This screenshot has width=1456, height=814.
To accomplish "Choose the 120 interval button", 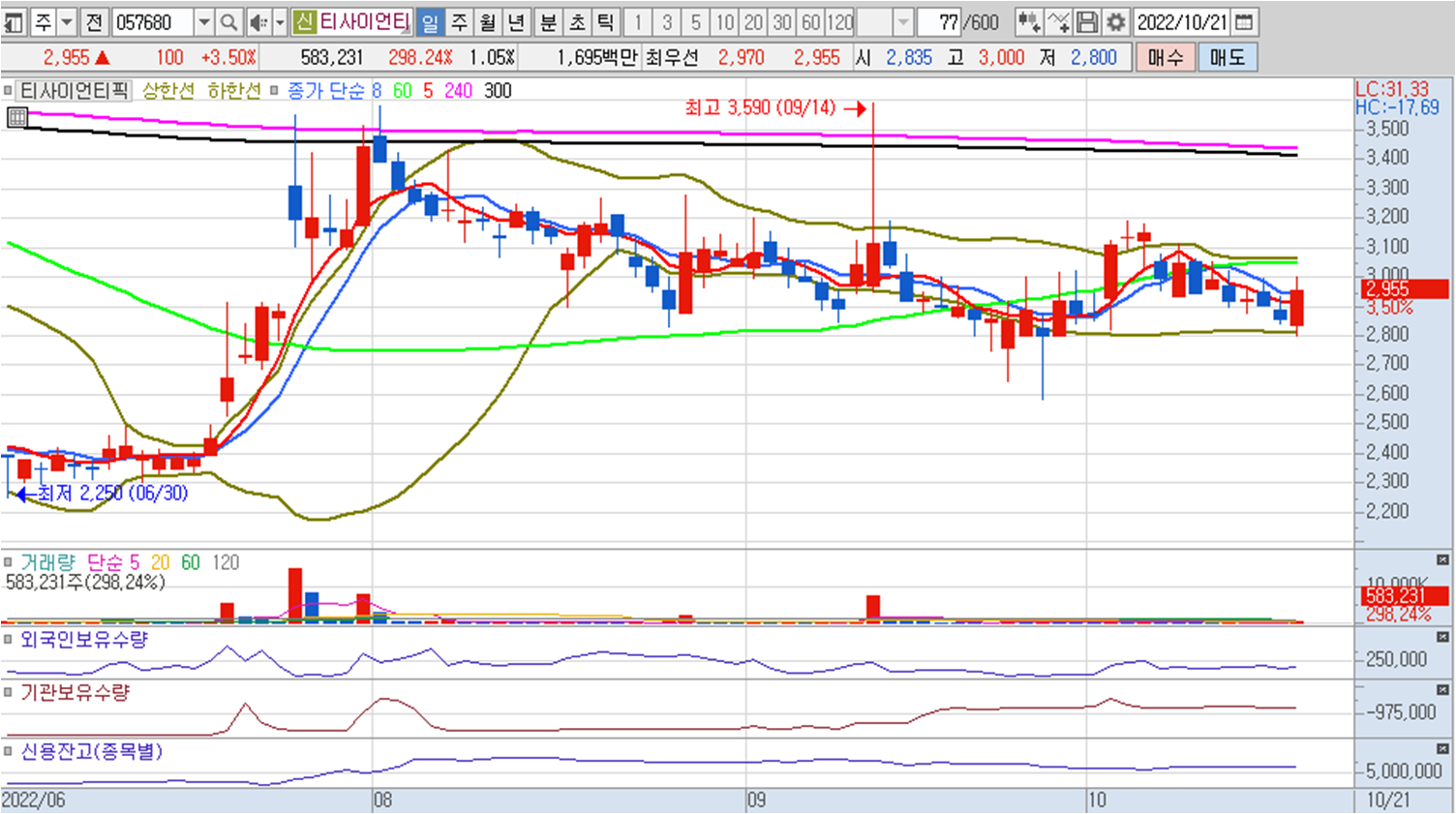I will tap(840, 21).
